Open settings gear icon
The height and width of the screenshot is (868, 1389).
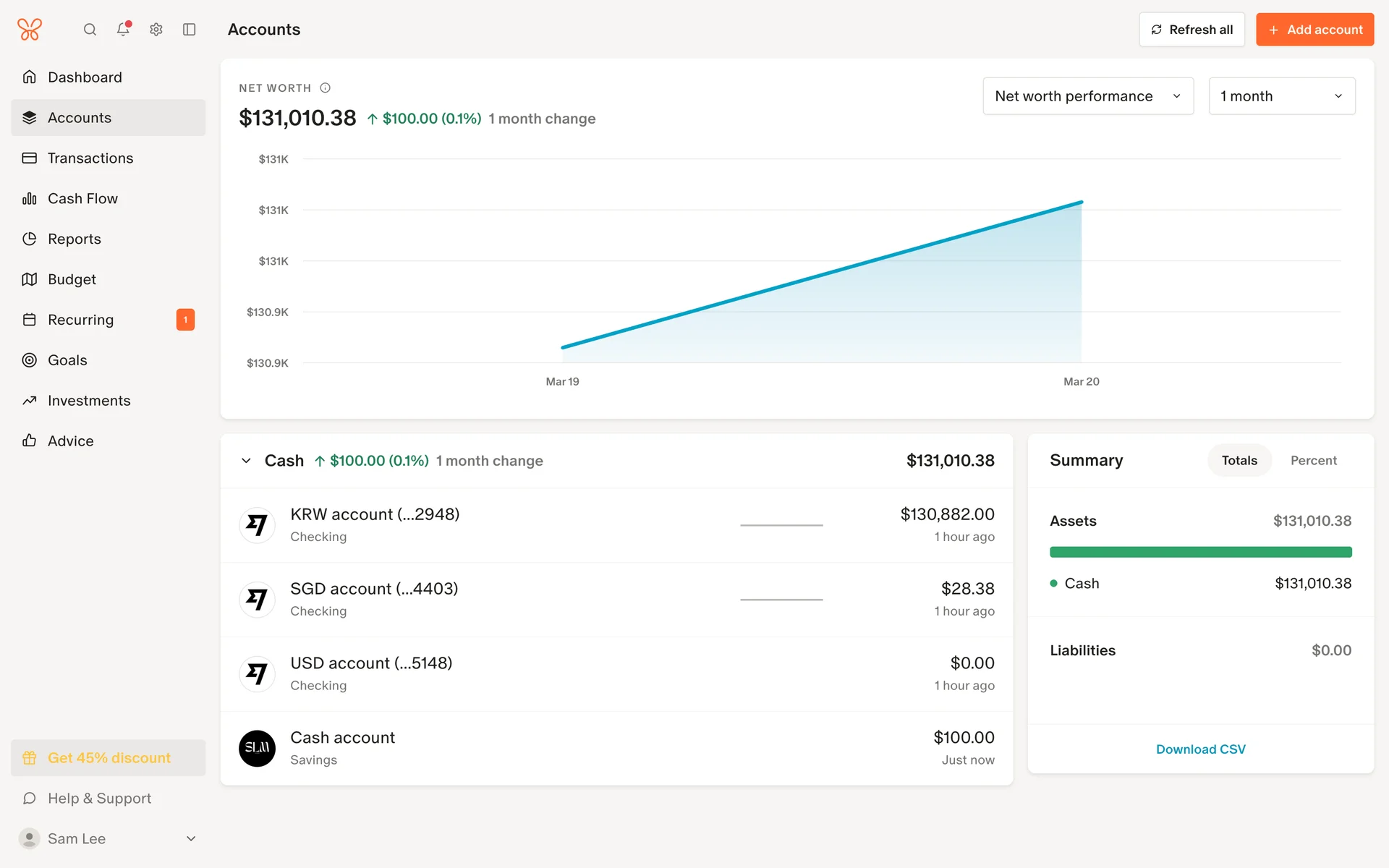156,30
